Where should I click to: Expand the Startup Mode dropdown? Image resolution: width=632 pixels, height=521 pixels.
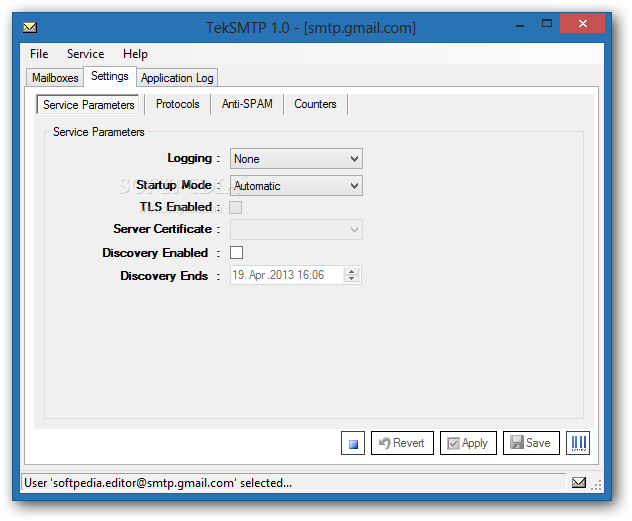[296, 186]
